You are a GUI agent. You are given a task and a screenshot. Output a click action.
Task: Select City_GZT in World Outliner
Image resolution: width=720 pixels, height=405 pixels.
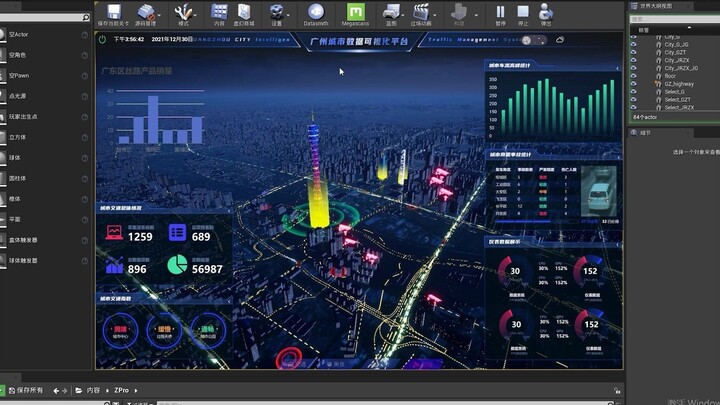675,52
